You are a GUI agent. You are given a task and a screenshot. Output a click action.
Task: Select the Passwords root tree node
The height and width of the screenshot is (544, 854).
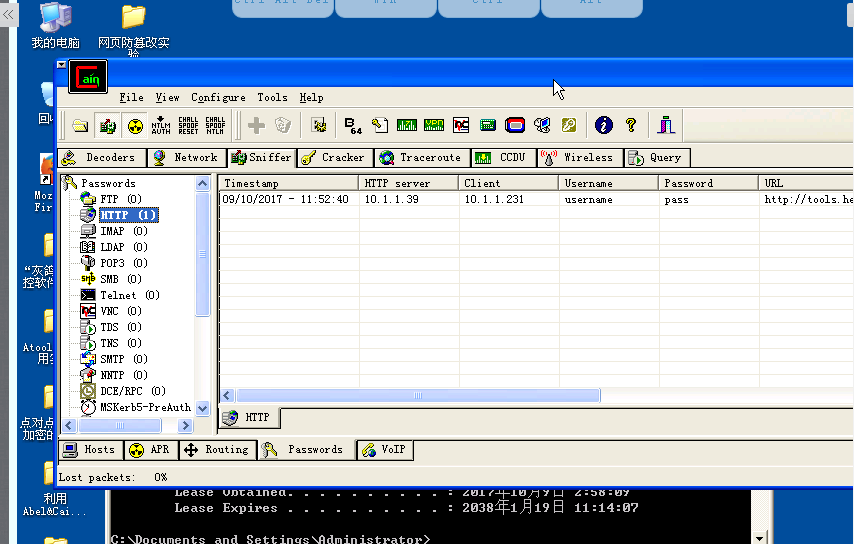108,184
